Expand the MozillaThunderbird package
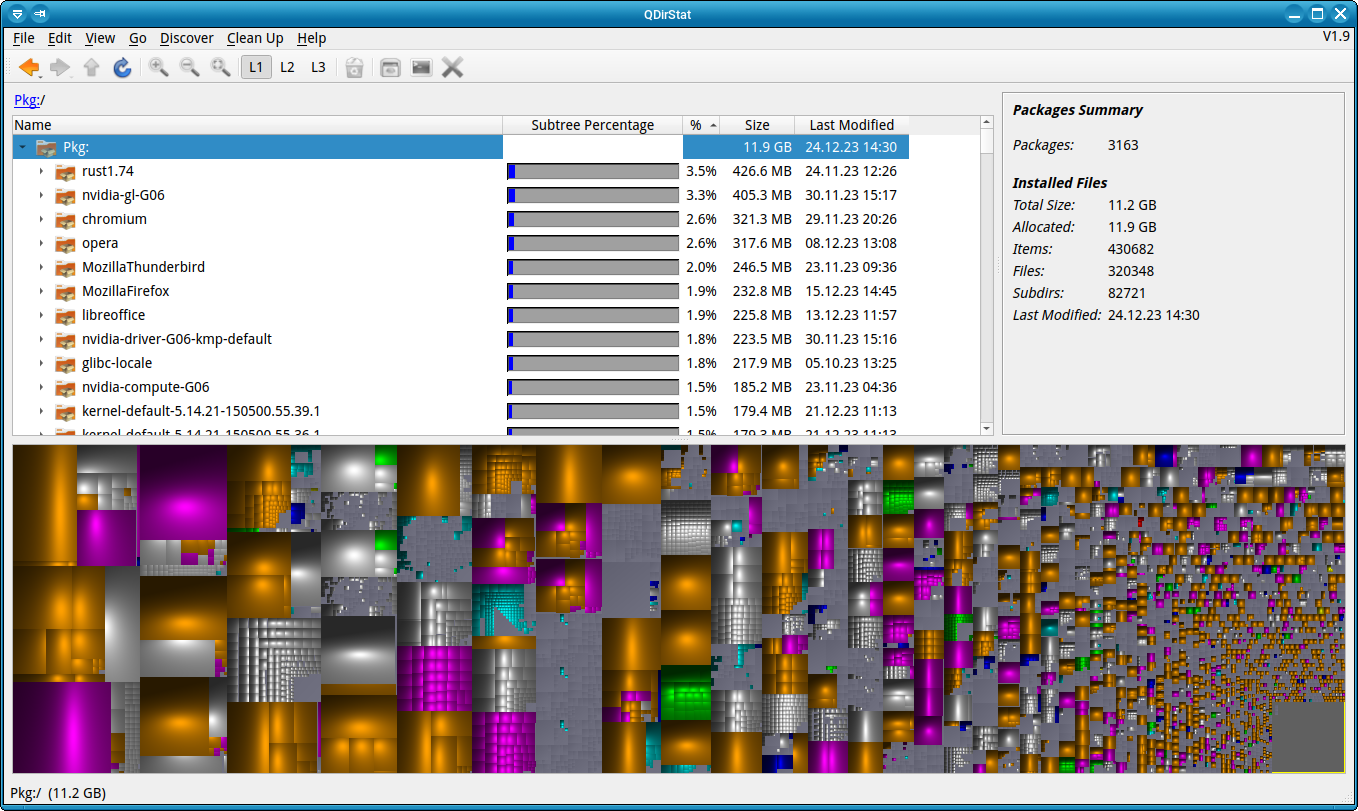1358x811 pixels. 41,267
